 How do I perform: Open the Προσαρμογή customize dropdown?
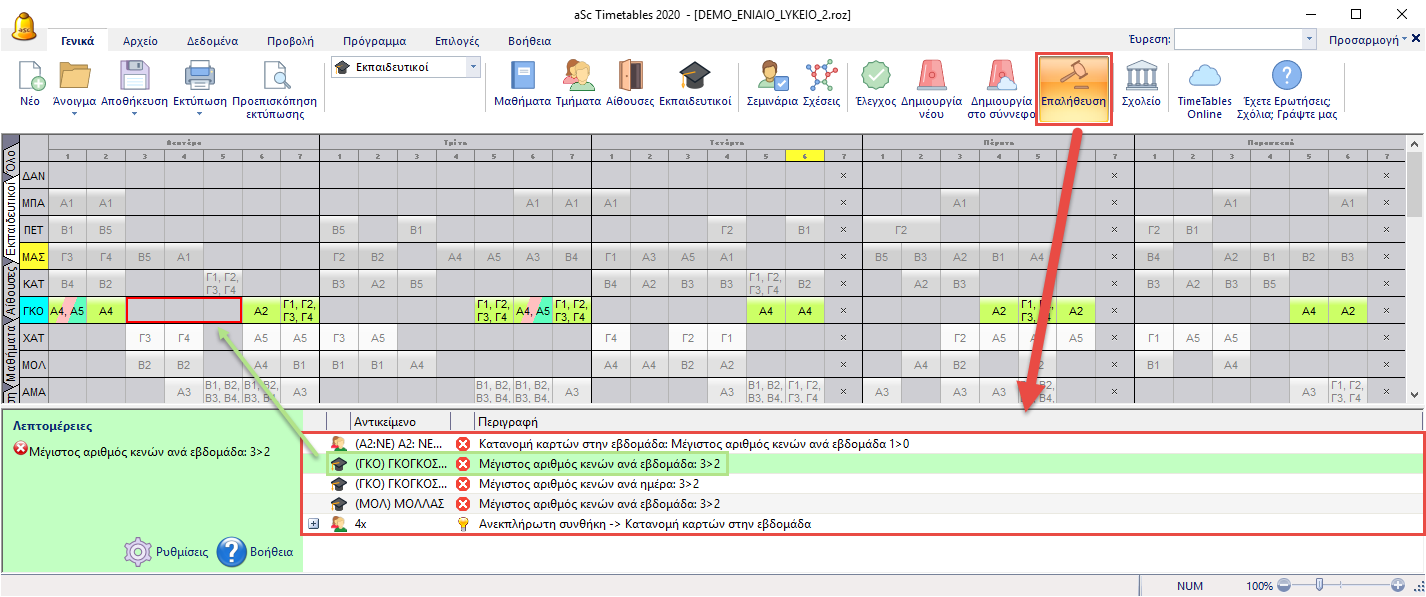click(x=1368, y=40)
